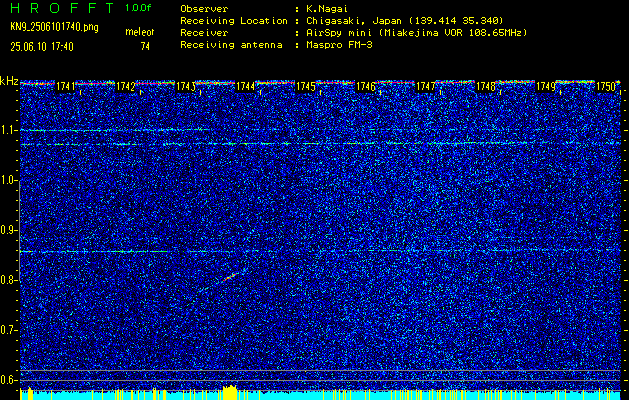
Task: Click the slanted red-yellow meteor echo streak
Action: 230,277
